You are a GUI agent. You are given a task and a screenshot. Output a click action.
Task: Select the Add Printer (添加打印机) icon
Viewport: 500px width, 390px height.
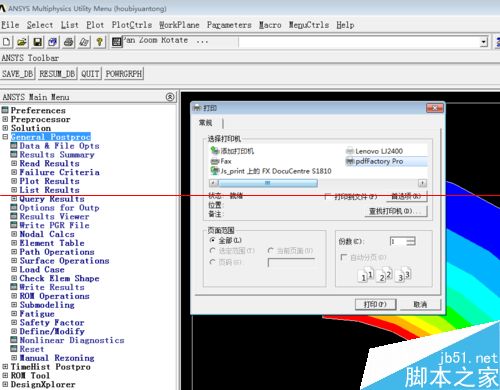click(x=214, y=151)
